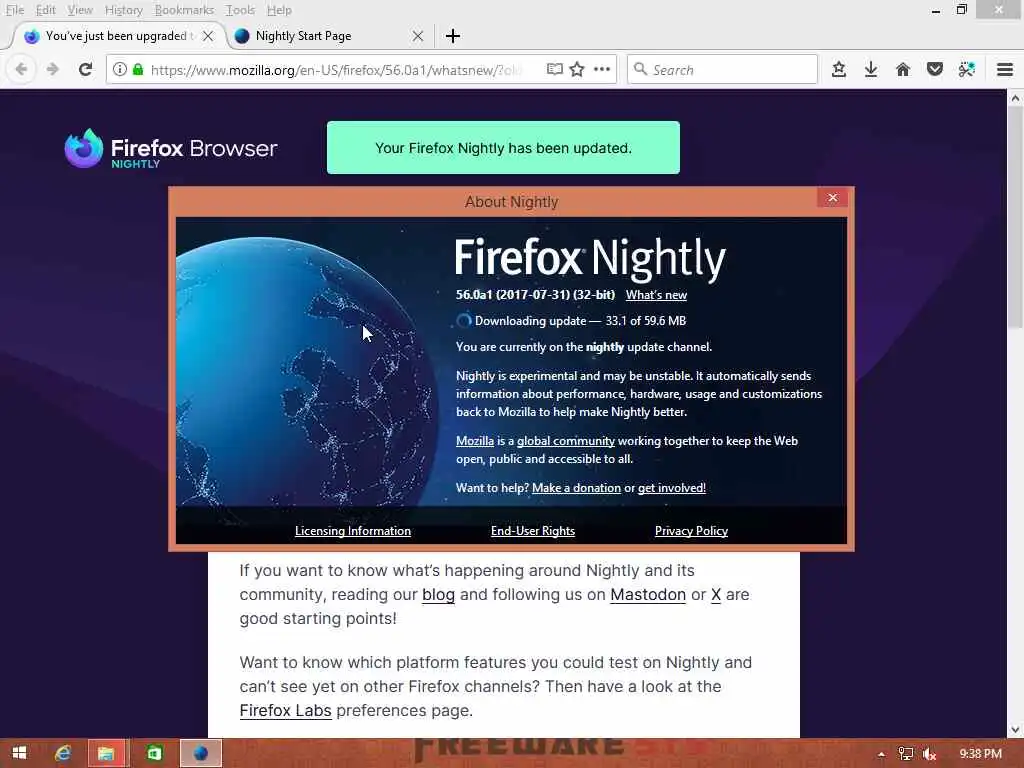Click the network tray icon
1024x768 pixels.
point(905,754)
